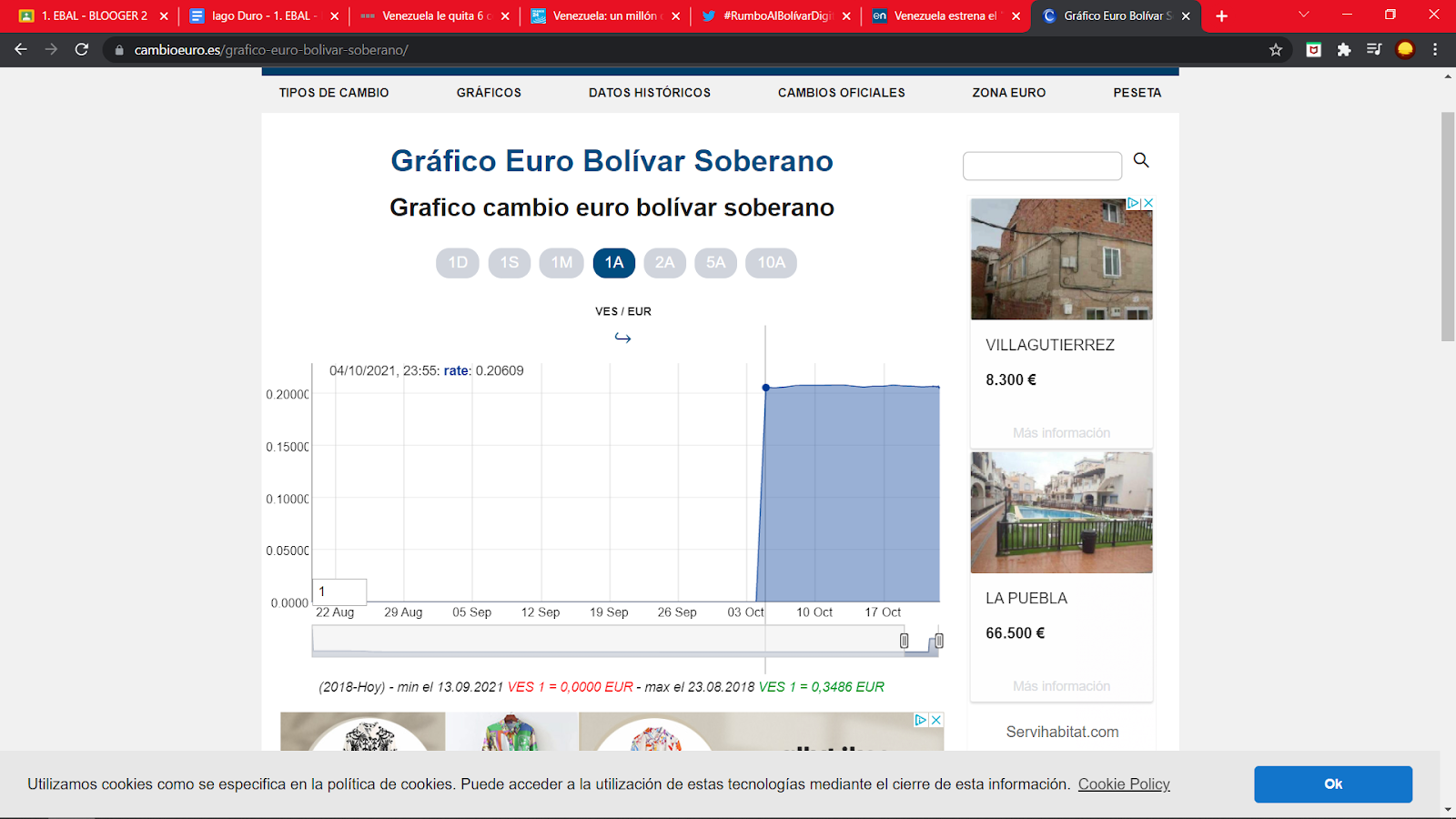The height and width of the screenshot is (819, 1456).
Task: Open GRÁFICOS menu
Action: point(489,93)
